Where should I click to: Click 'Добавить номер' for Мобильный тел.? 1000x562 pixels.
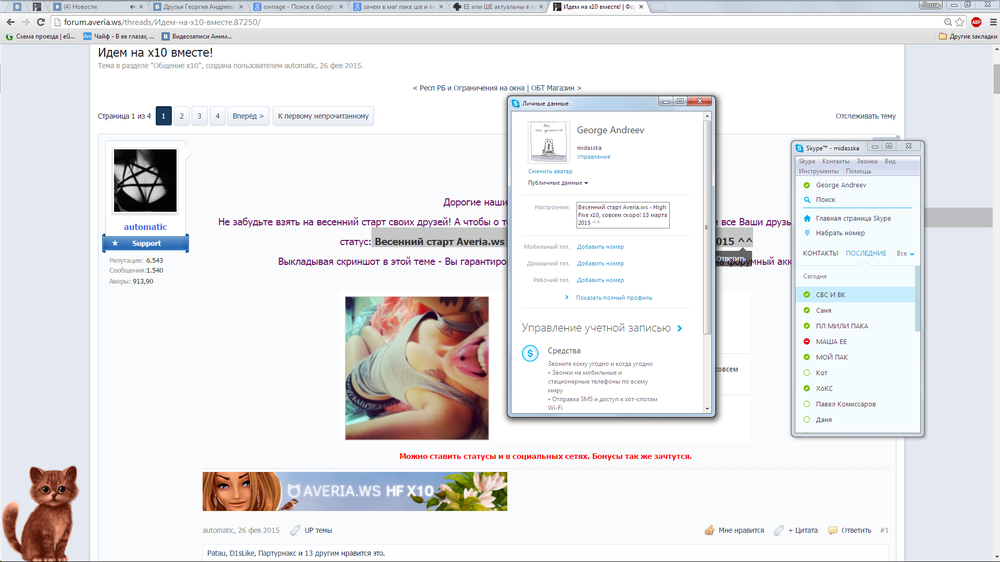pyautogui.click(x=600, y=247)
